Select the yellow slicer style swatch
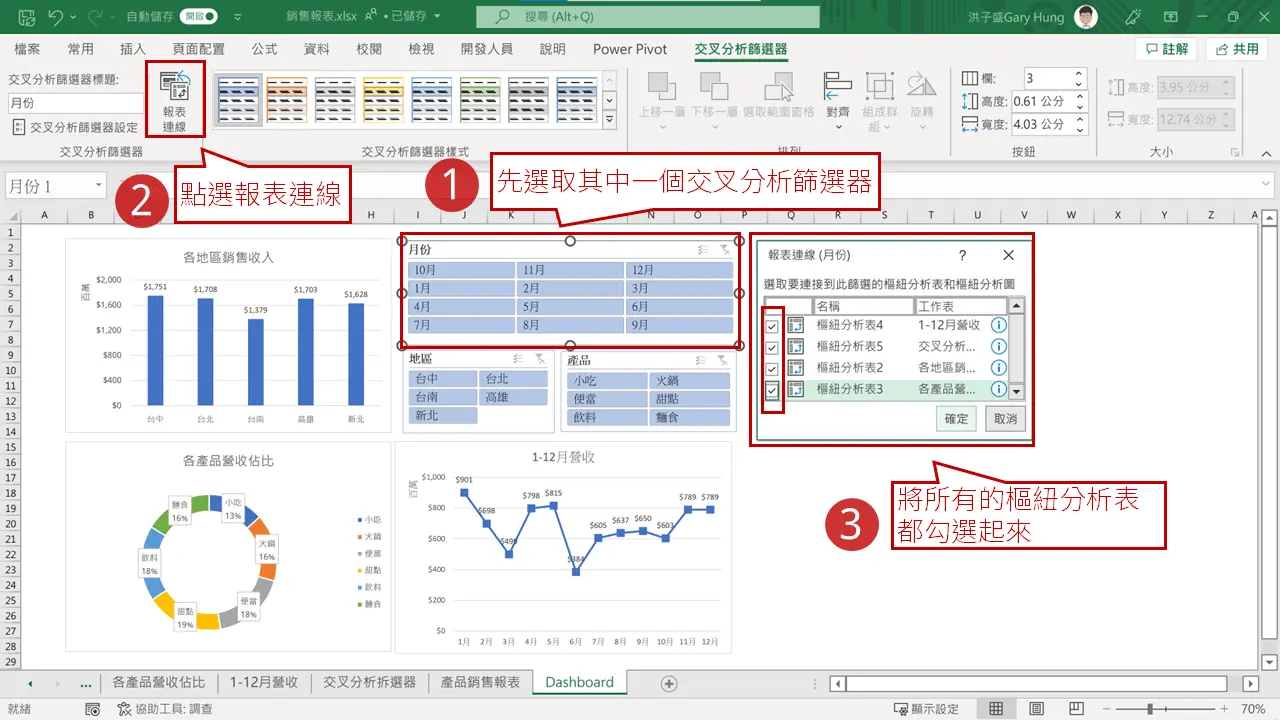The width and height of the screenshot is (1280, 720). [x=383, y=98]
